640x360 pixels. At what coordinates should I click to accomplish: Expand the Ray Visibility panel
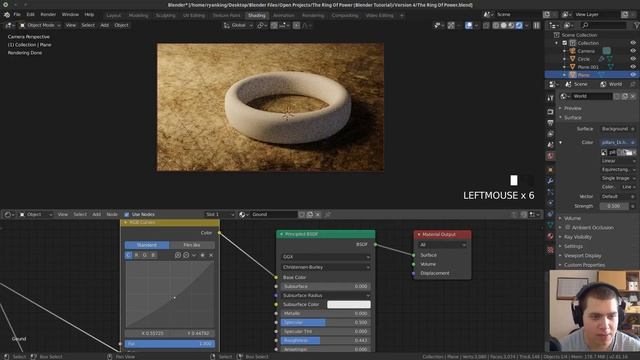(x=578, y=237)
